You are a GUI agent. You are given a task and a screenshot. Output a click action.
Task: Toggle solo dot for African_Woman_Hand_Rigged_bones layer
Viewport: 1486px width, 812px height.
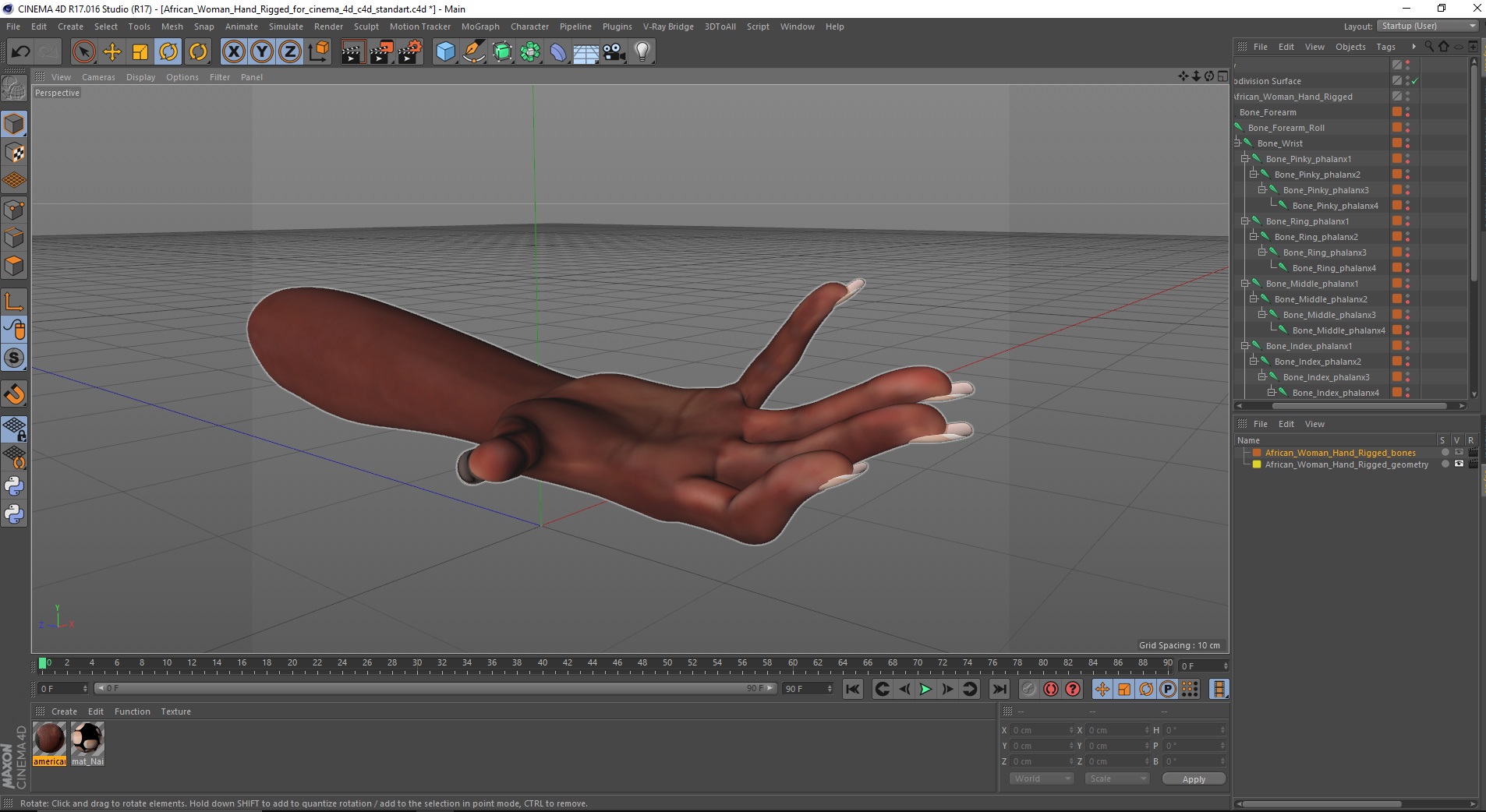coord(1445,453)
